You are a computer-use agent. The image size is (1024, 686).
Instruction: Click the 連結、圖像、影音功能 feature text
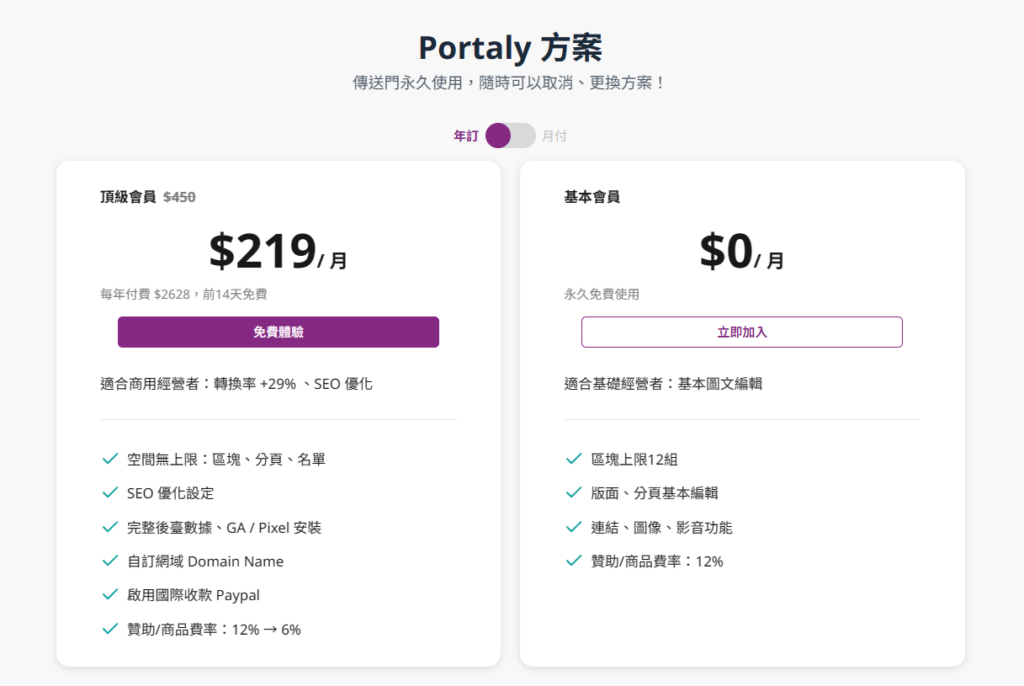coord(662,527)
